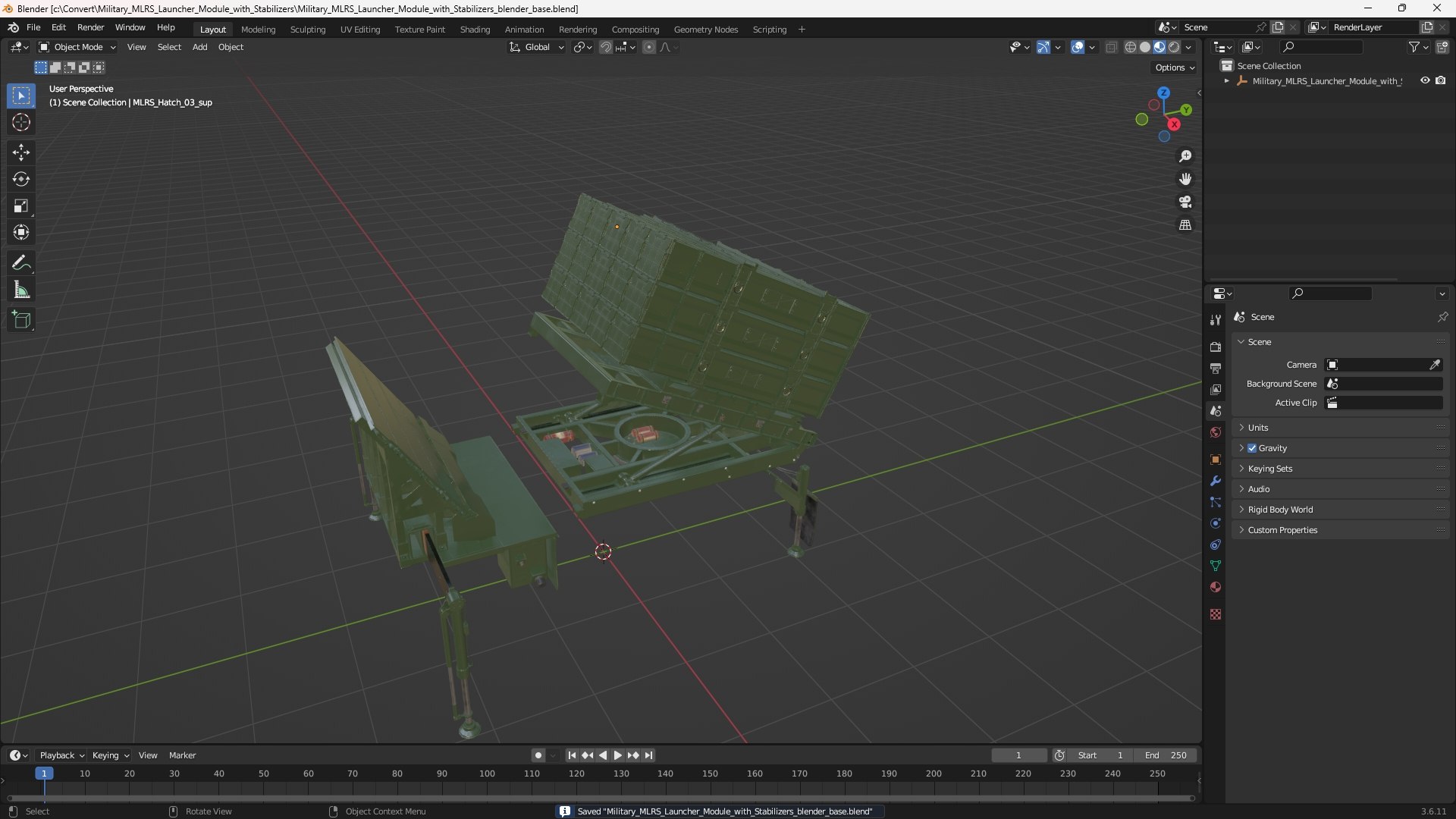Activate the Transform tool
The width and height of the screenshot is (1456, 819).
coord(21,232)
